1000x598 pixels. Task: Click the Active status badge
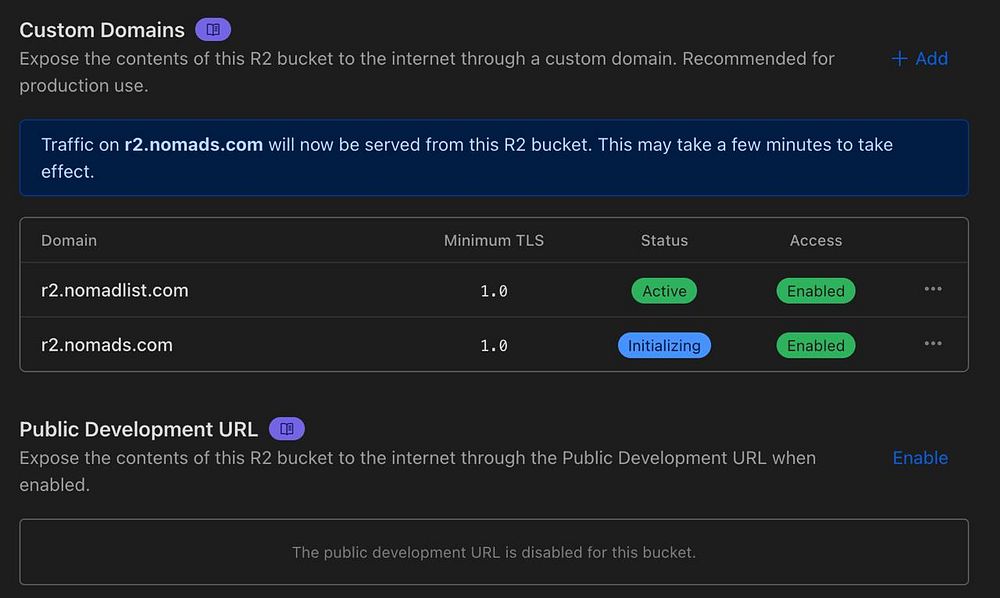coord(664,291)
